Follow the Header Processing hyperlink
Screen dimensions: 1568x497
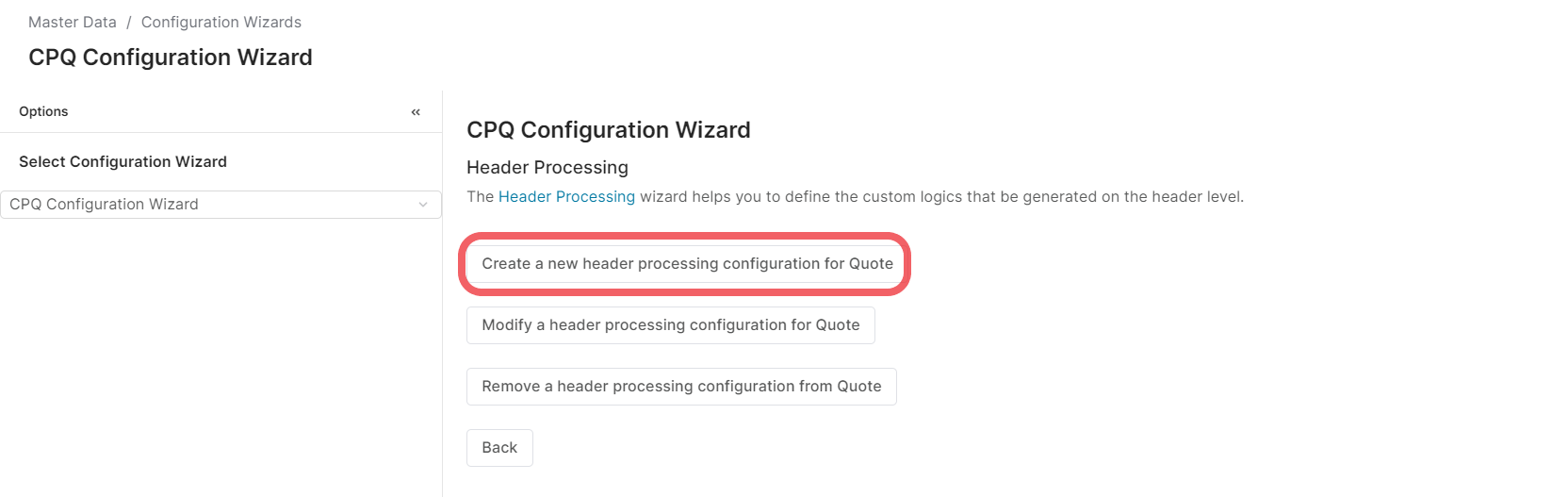pyautogui.click(x=566, y=196)
